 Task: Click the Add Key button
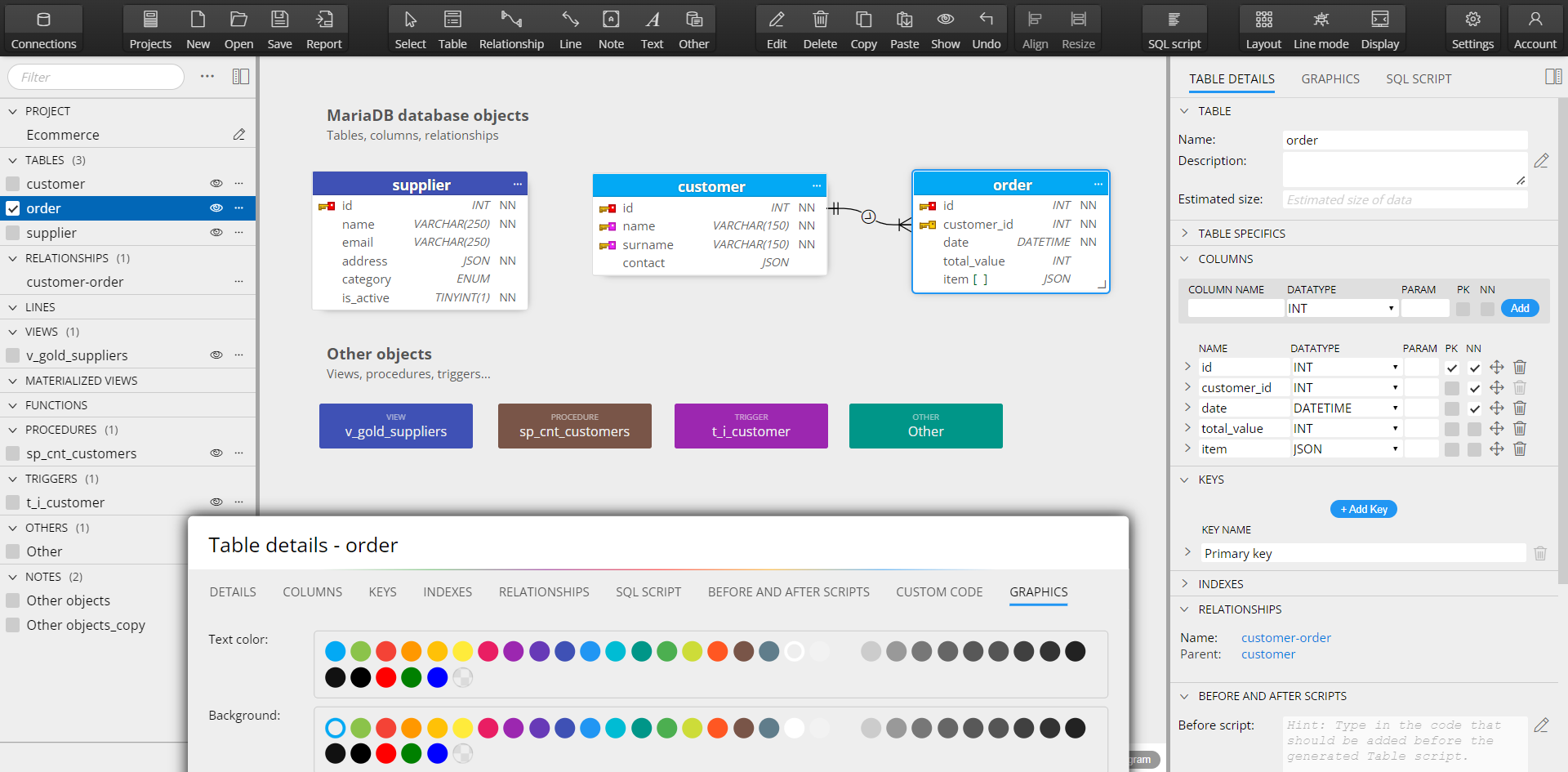(x=1364, y=509)
